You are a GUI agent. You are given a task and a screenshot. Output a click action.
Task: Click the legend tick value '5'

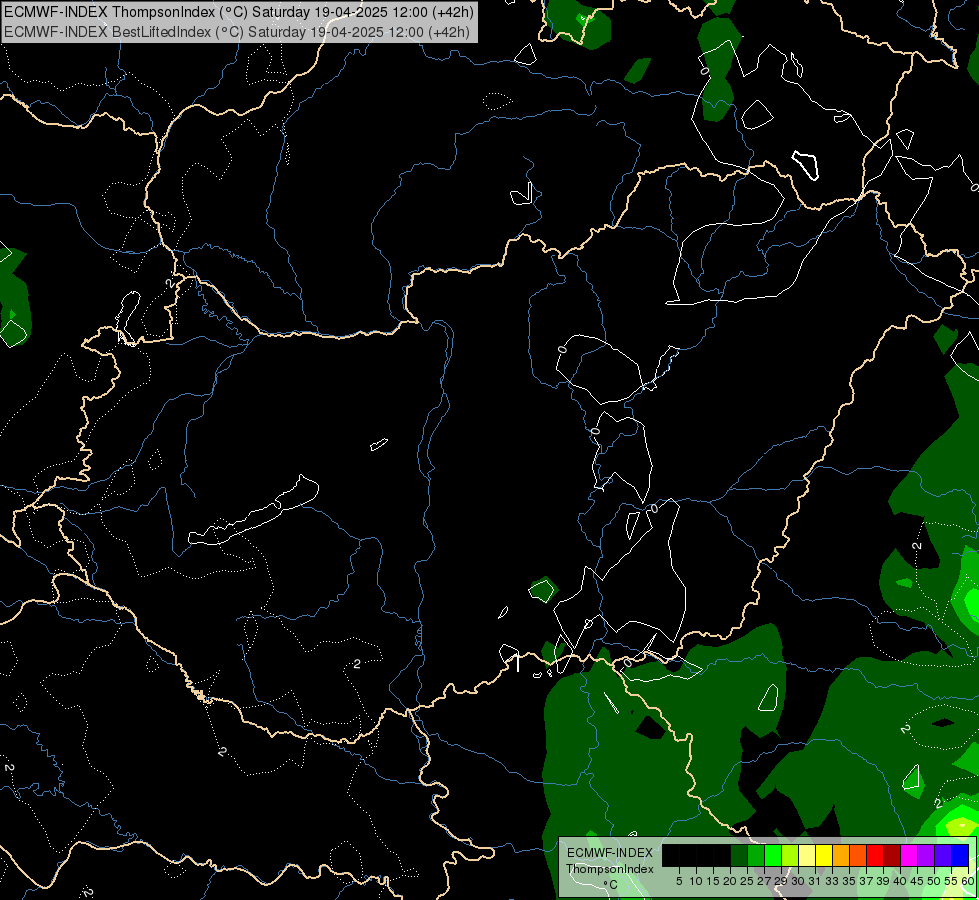(x=679, y=881)
